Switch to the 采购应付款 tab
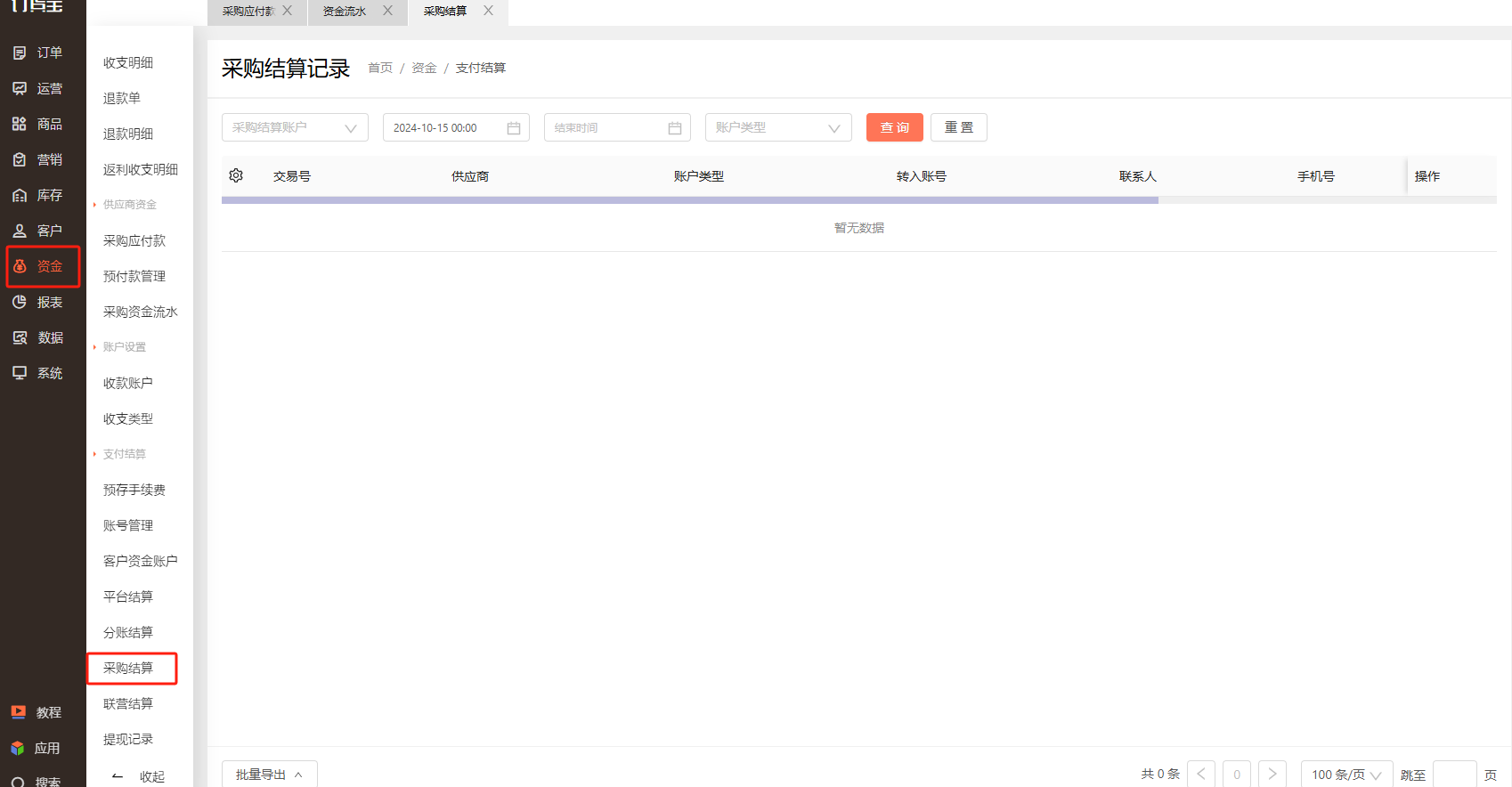The image size is (1512, 787). (x=248, y=12)
